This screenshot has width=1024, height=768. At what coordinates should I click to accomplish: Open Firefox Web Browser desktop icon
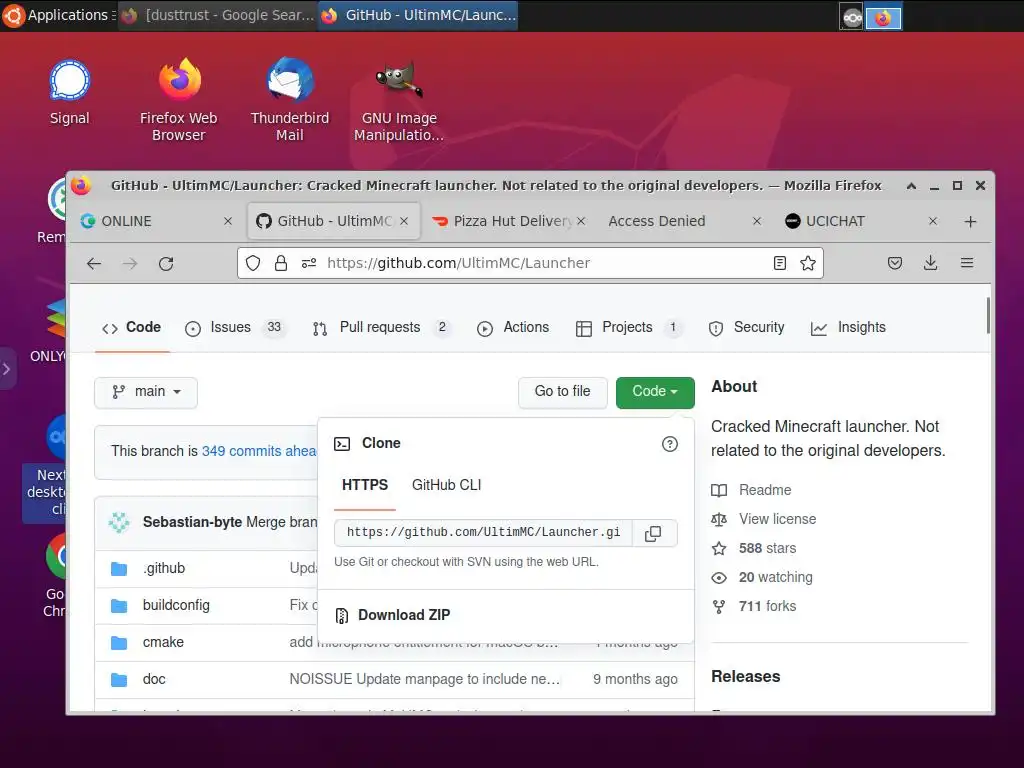(x=178, y=99)
